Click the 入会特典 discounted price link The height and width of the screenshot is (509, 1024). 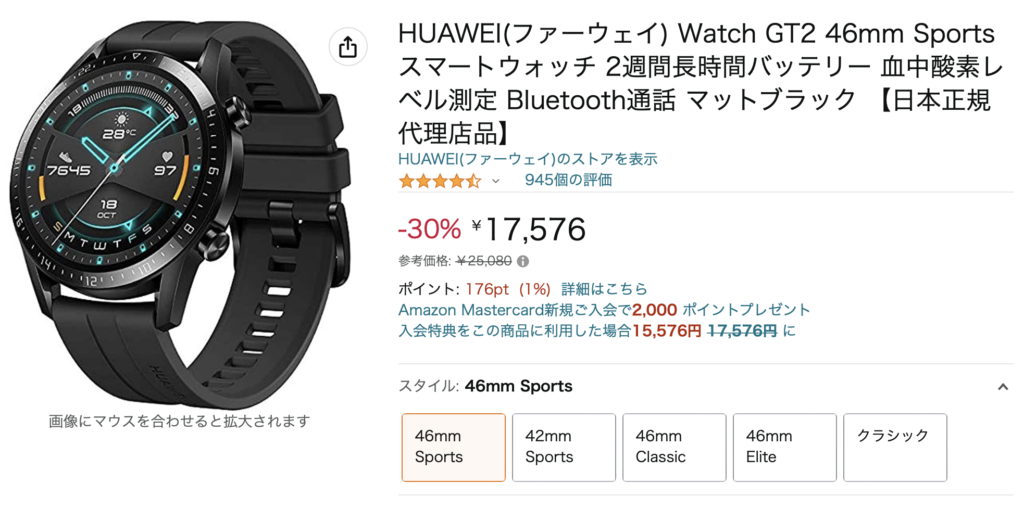click(x=597, y=331)
